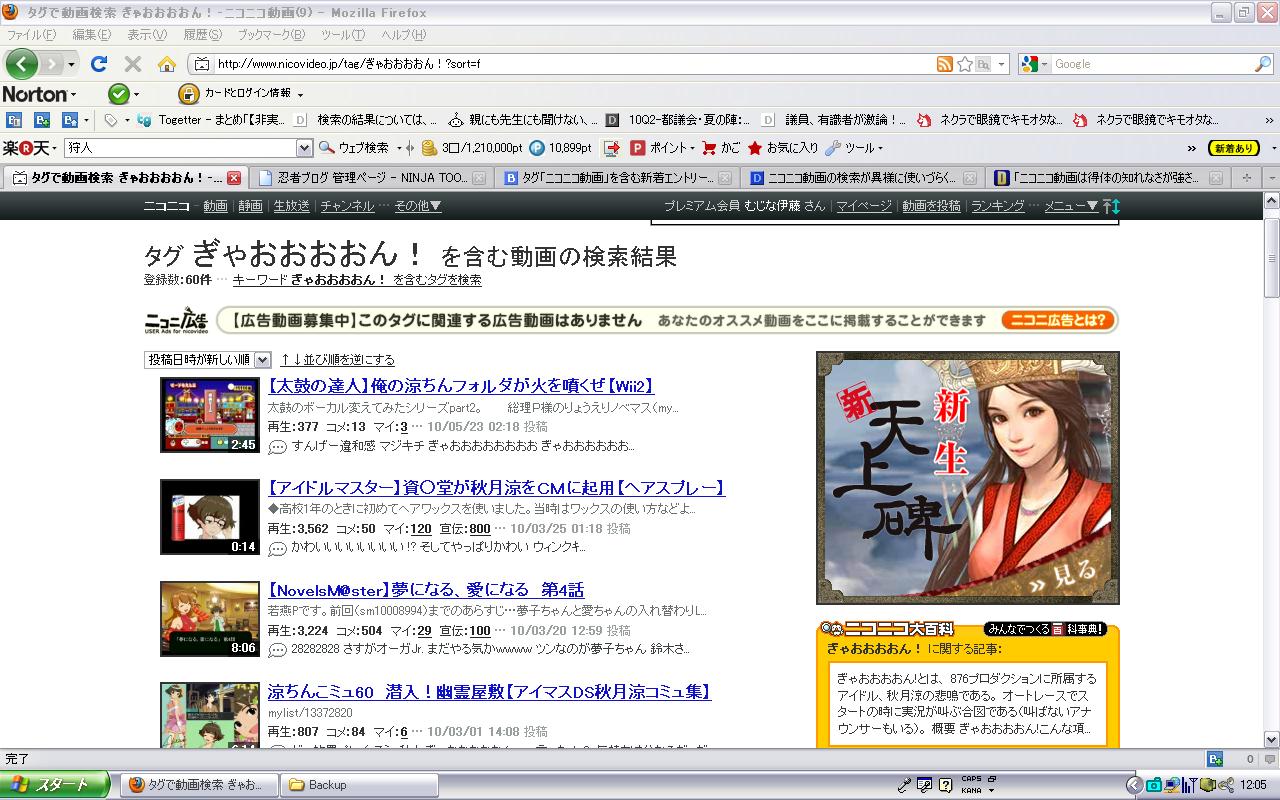The width and height of the screenshot is (1280, 800).
Task: Open the 履歴(S) menu
Action: pos(202,35)
